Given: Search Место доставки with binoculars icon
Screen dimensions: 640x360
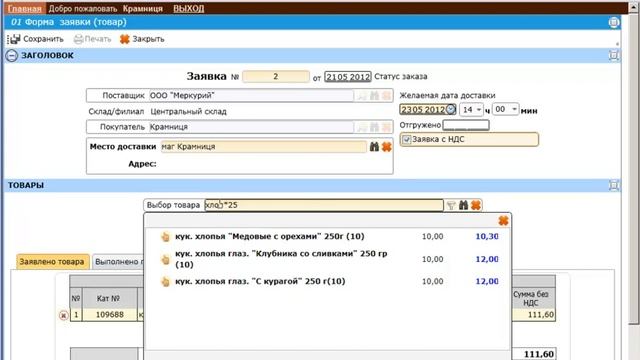Looking at the screenshot, I should coord(374,147).
